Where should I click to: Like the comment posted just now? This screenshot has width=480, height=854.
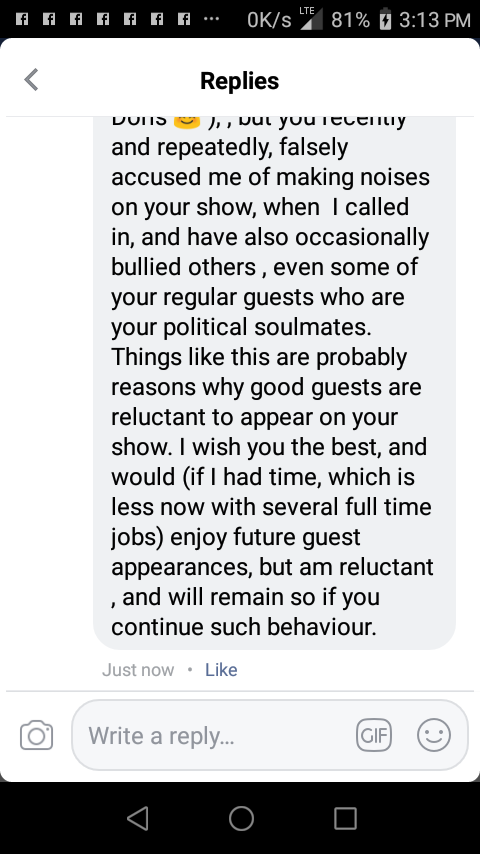[221, 669]
